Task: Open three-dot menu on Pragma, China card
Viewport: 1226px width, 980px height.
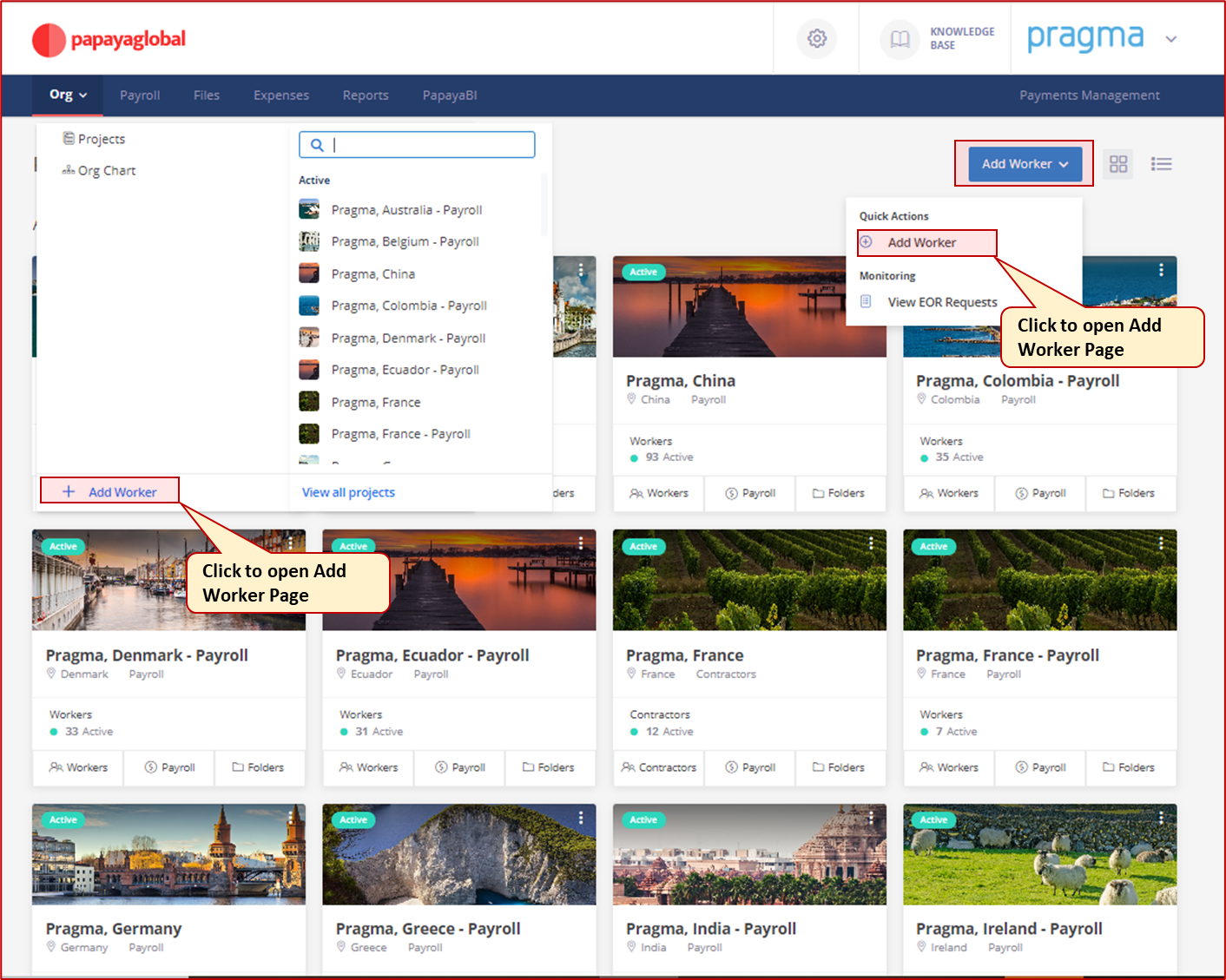Action: (871, 270)
